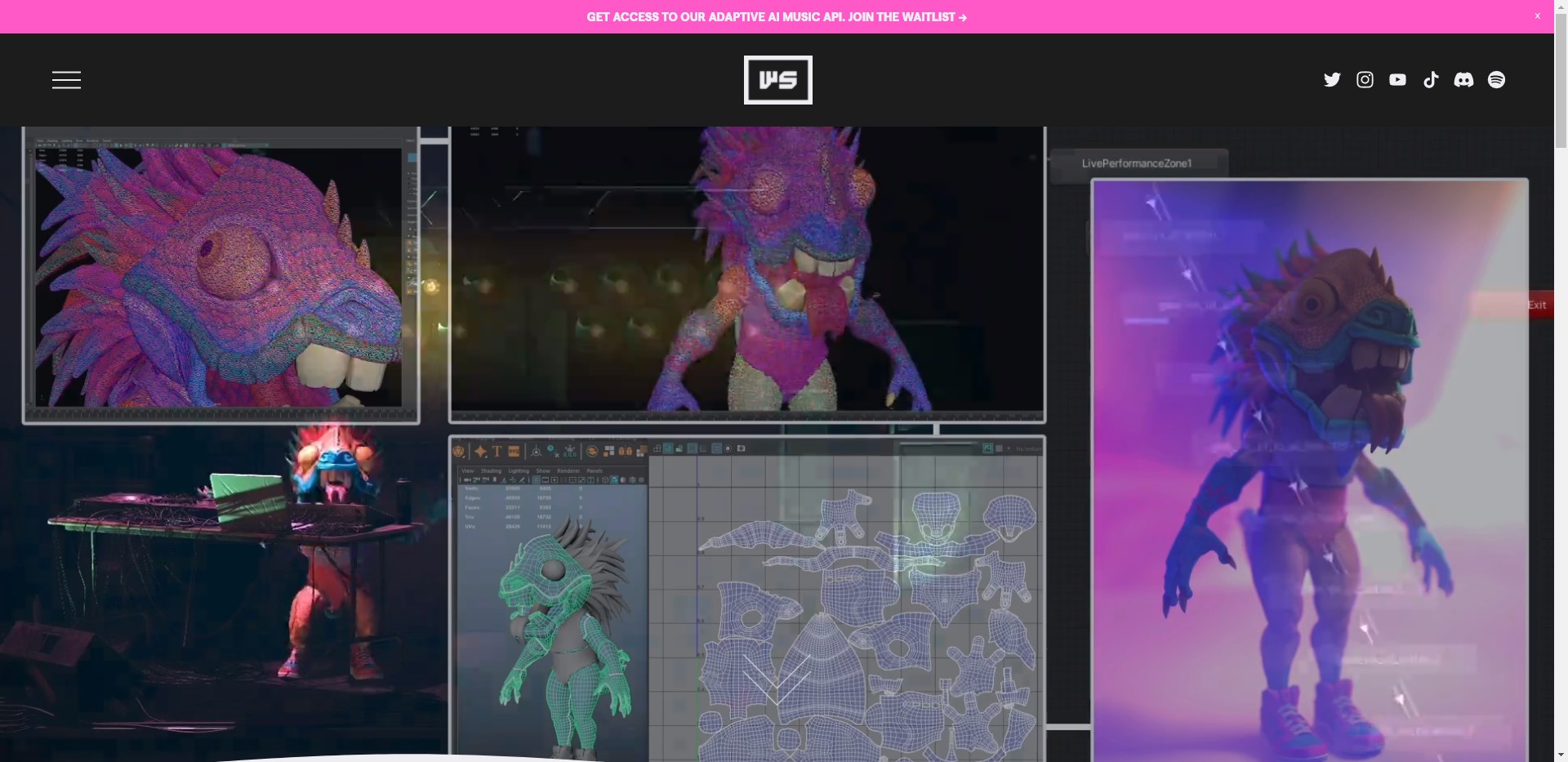Open the TikTok profile link
The image size is (1568, 762).
1431,79
